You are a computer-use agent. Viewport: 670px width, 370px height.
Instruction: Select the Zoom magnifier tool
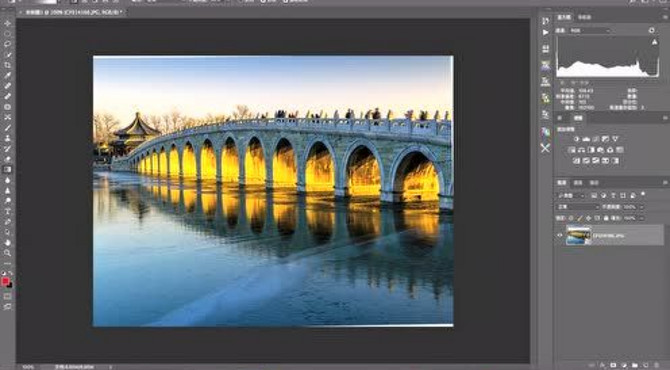click(8, 253)
